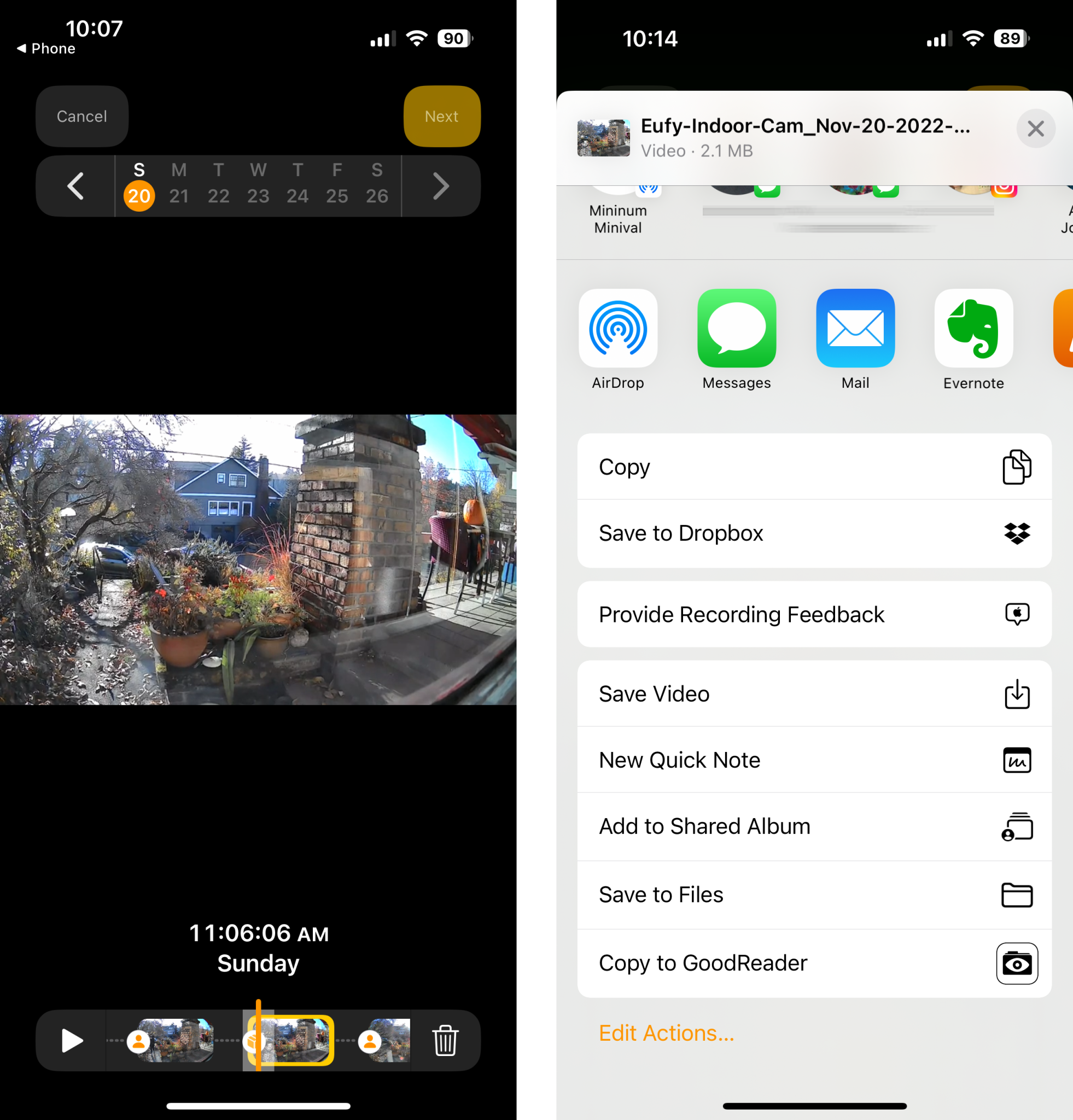Tap Provide Recording Feedback option
Image resolution: width=1073 pixels, height=1120 pixels.
click(x=815, y=613)
